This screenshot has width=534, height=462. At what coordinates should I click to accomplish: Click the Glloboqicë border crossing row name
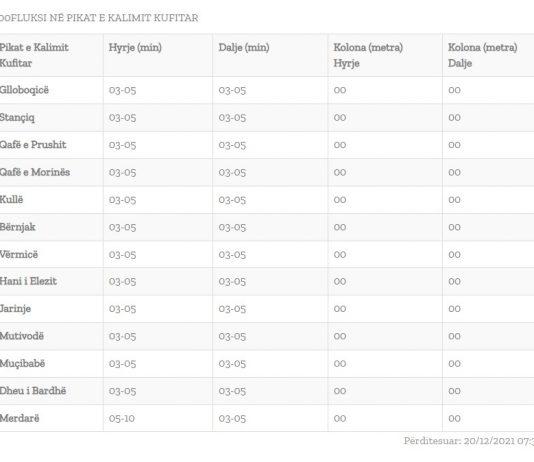click(24, 90)
